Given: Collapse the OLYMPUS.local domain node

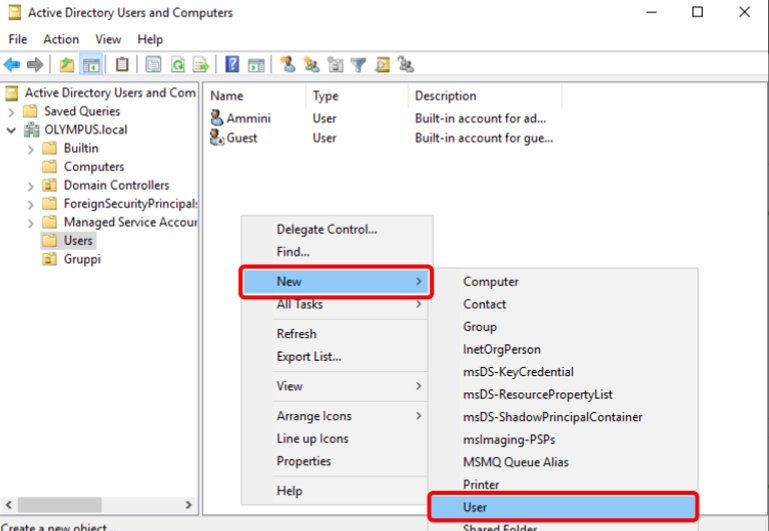Looking at the screenshot, I should 11,130.
